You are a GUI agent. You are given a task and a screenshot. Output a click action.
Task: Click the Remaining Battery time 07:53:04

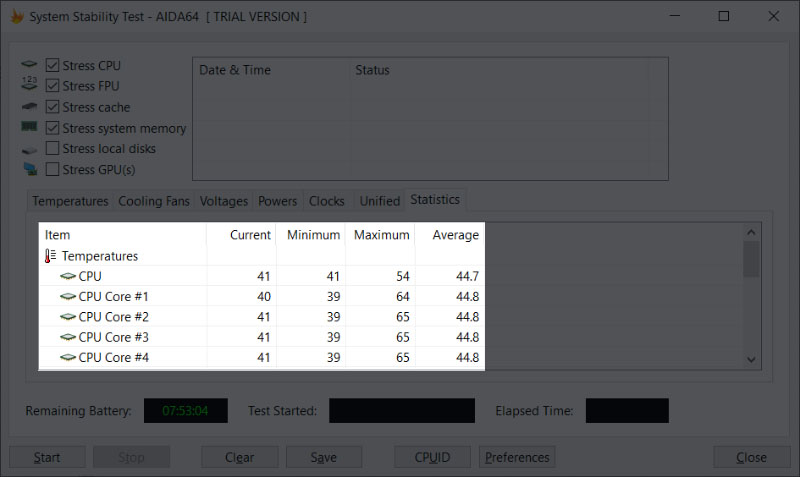(x=186, y=411)
